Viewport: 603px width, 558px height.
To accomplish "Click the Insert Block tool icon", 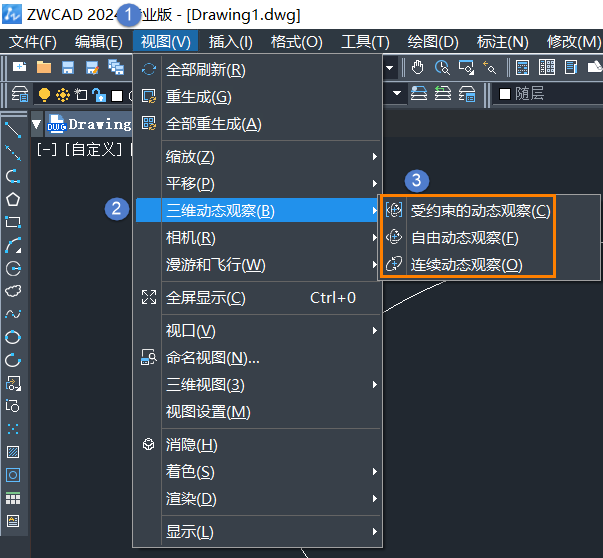I will [13, 383].
